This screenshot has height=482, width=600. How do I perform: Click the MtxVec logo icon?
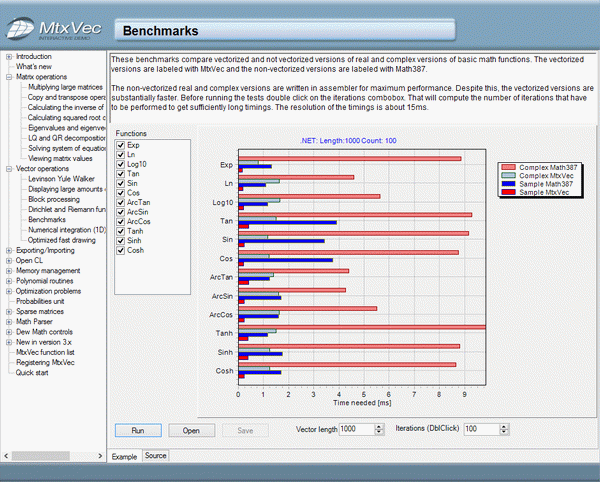[x=20, y=28]
